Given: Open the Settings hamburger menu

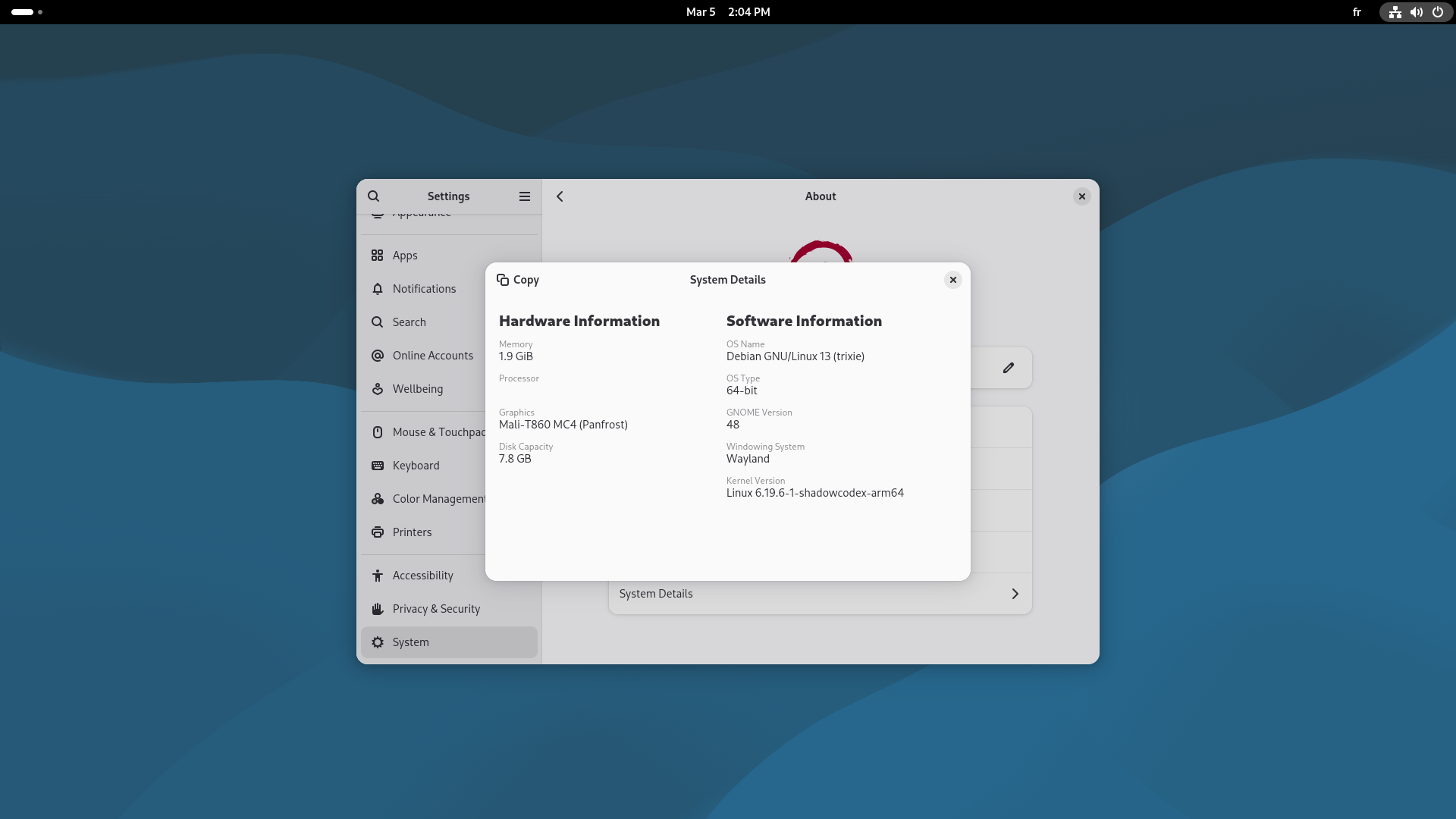Looking at the screenshot, I should 525,196.
